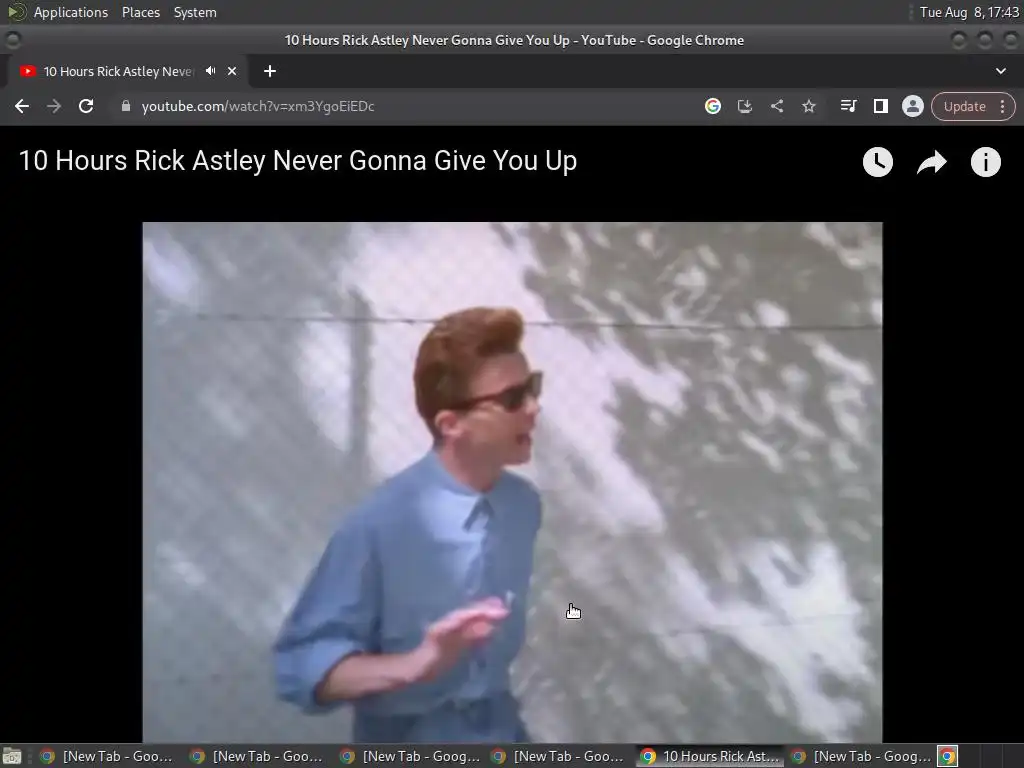Click the browser forward arrow
The image size is (1024, 768).
coord(54,106)
